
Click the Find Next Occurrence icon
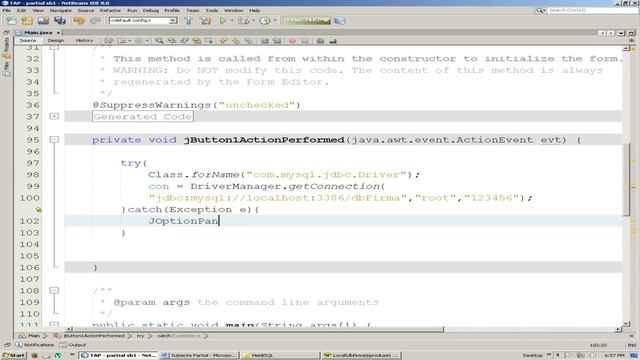pyautogui.click(x=184, y=41)
